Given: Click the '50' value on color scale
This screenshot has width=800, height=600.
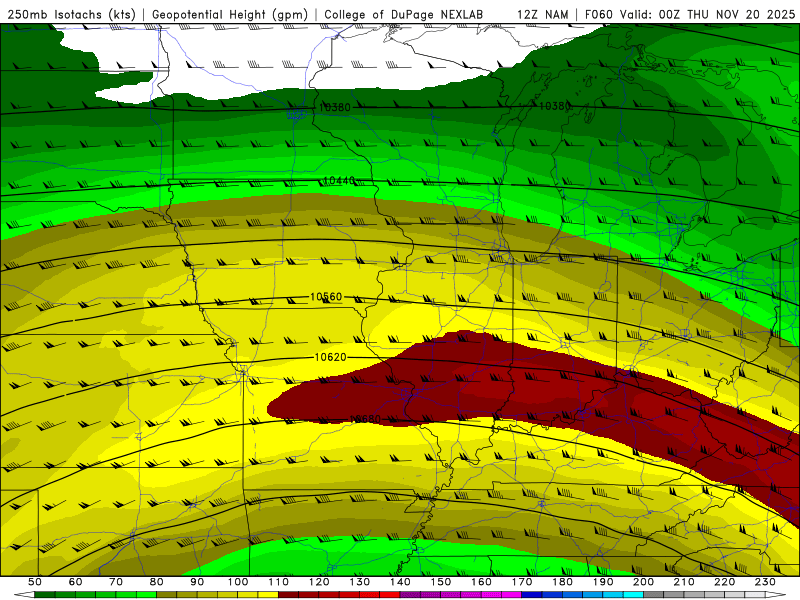Looking at the screenshot, I should click(35, 582).
